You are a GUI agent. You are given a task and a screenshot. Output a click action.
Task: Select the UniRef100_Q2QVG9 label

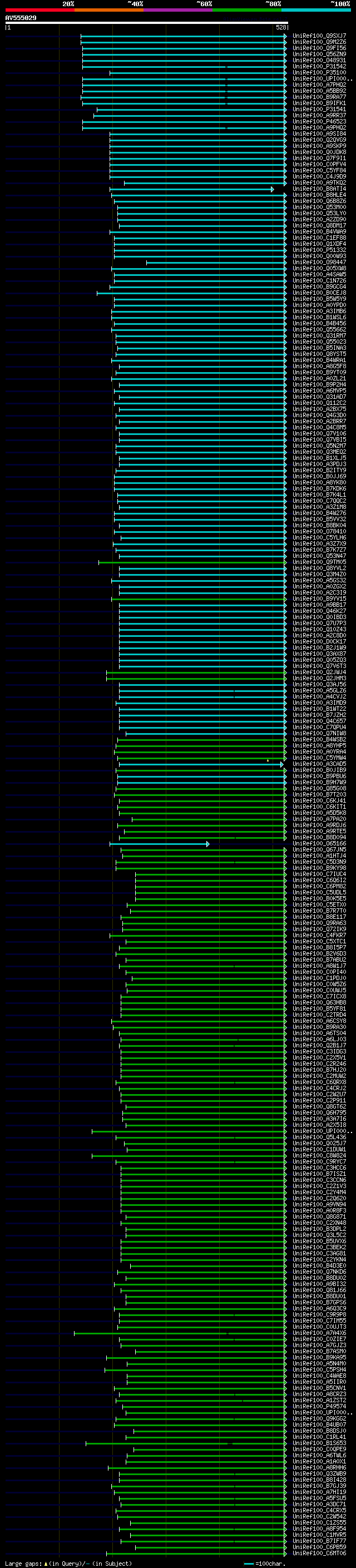319,140
